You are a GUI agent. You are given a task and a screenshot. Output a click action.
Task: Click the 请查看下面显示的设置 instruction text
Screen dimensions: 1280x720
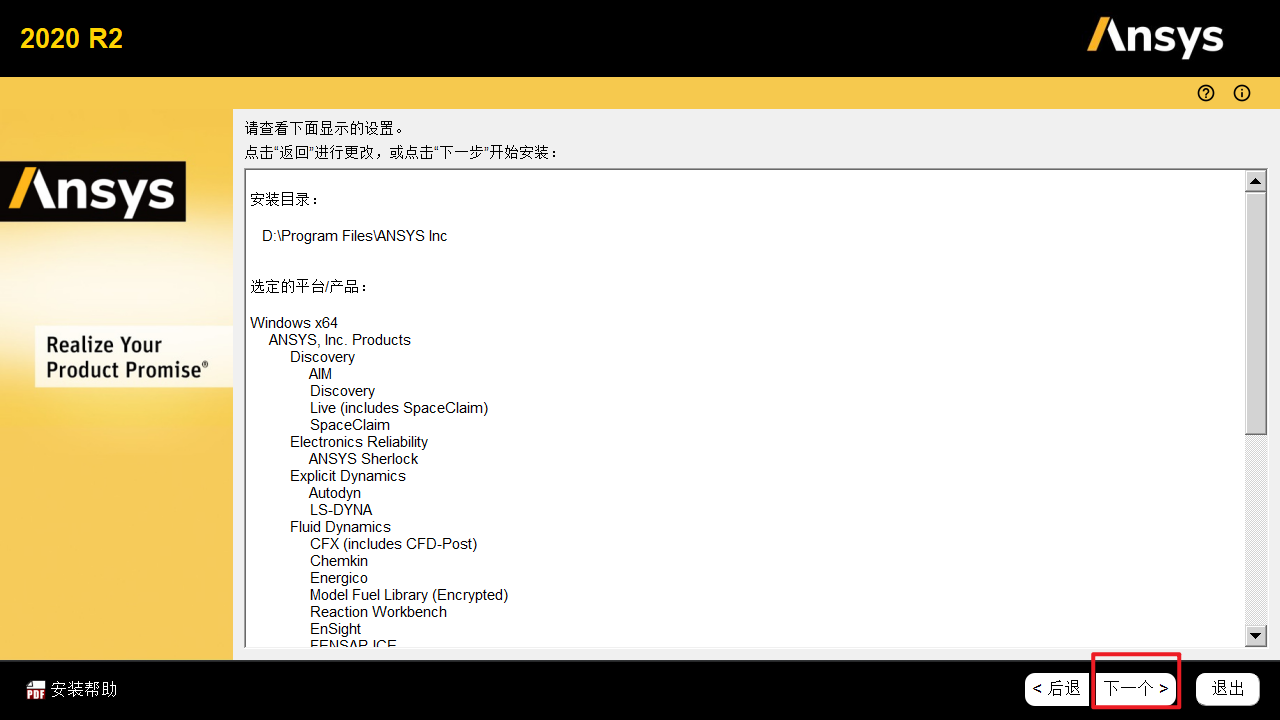tap(324, 128)
